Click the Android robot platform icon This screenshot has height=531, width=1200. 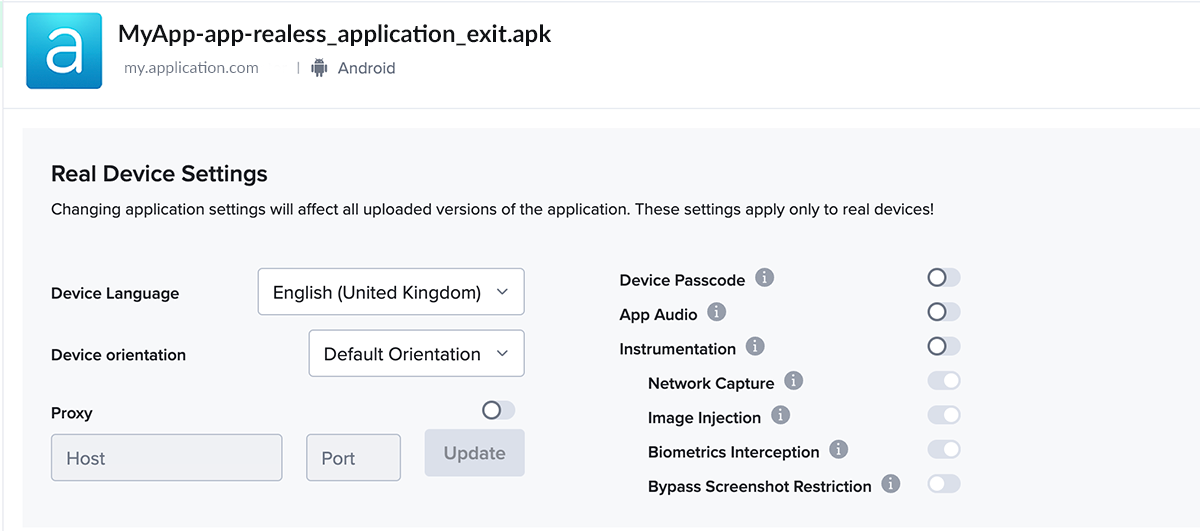(320, 68)
